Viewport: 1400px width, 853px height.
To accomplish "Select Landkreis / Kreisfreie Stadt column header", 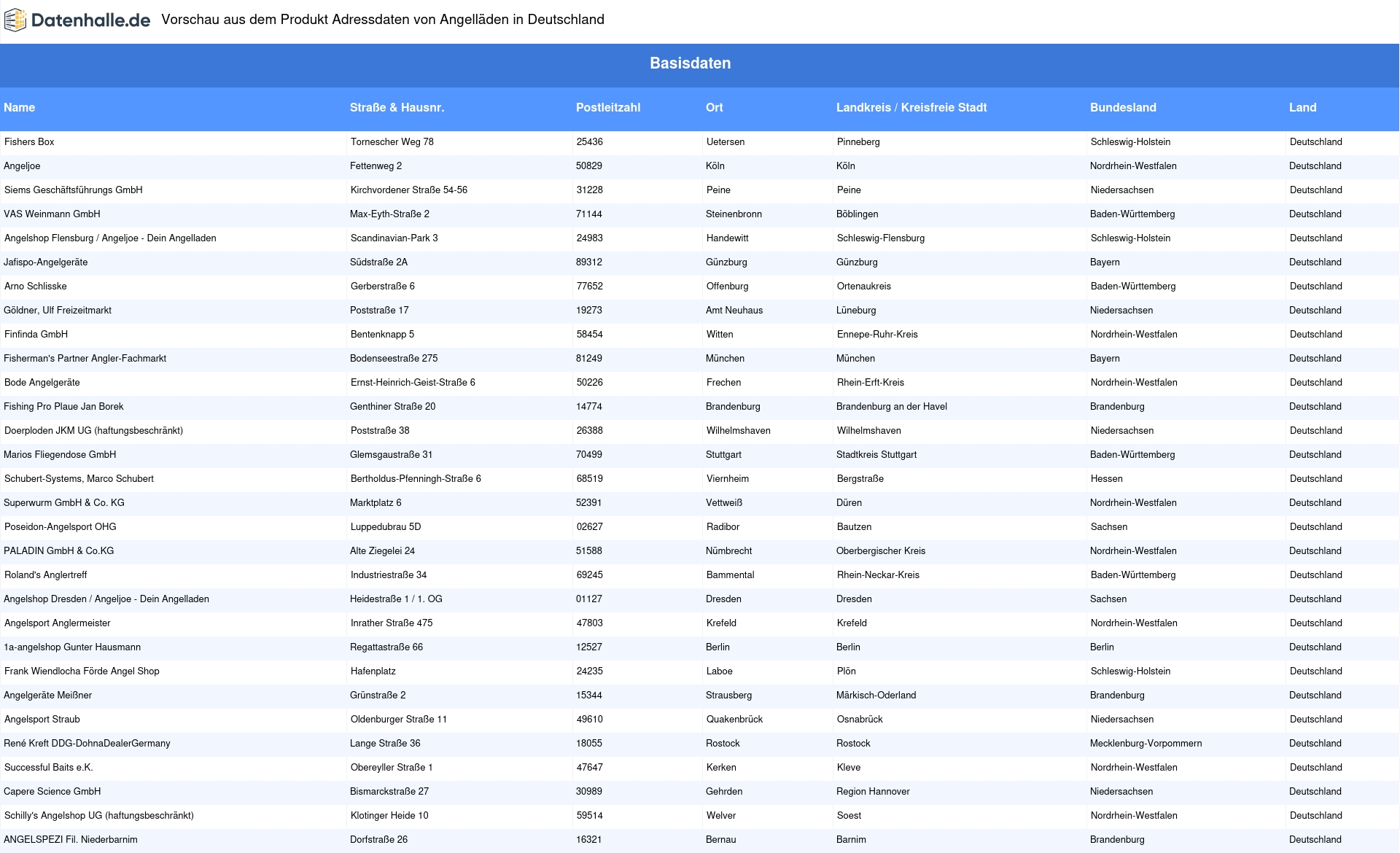I will 911,107.
